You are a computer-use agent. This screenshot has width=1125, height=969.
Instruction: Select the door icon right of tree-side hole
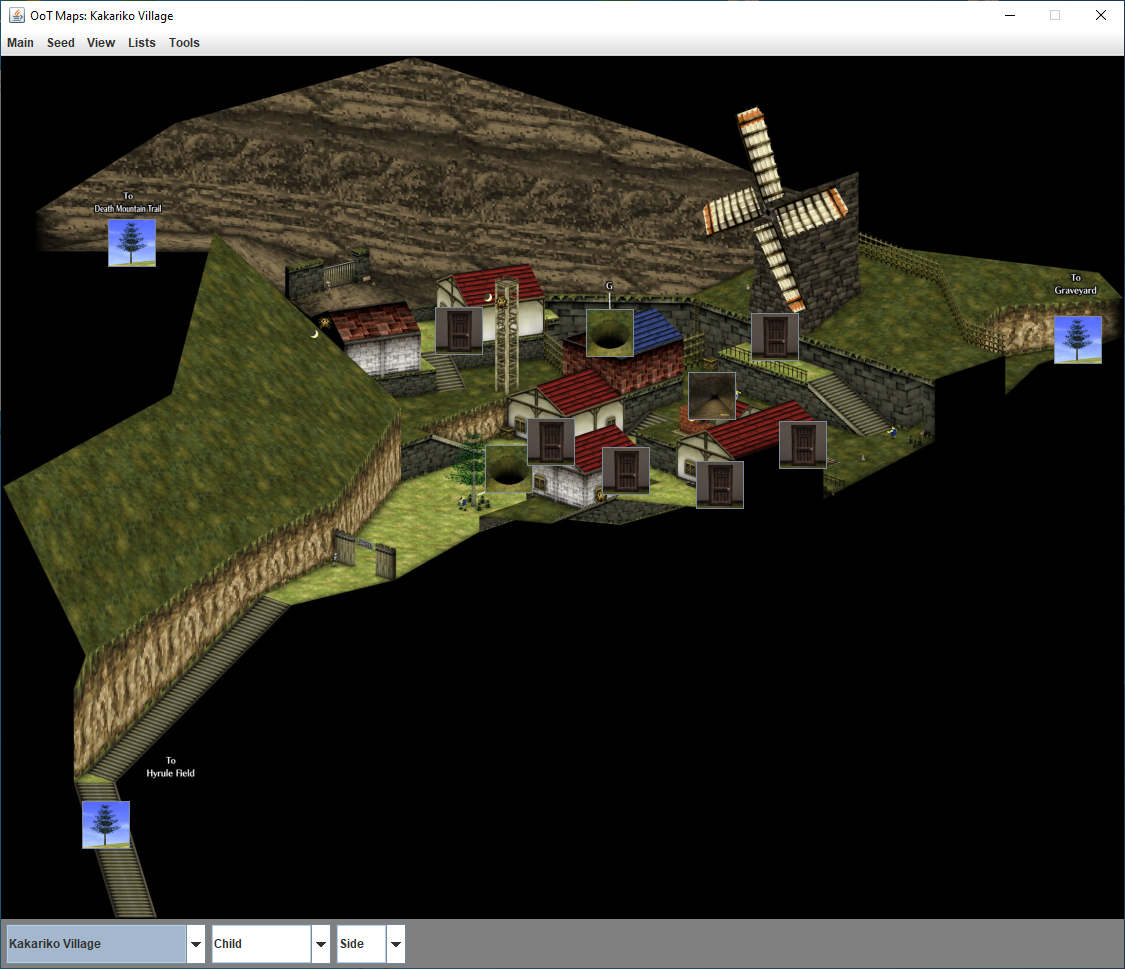[551, 442]
